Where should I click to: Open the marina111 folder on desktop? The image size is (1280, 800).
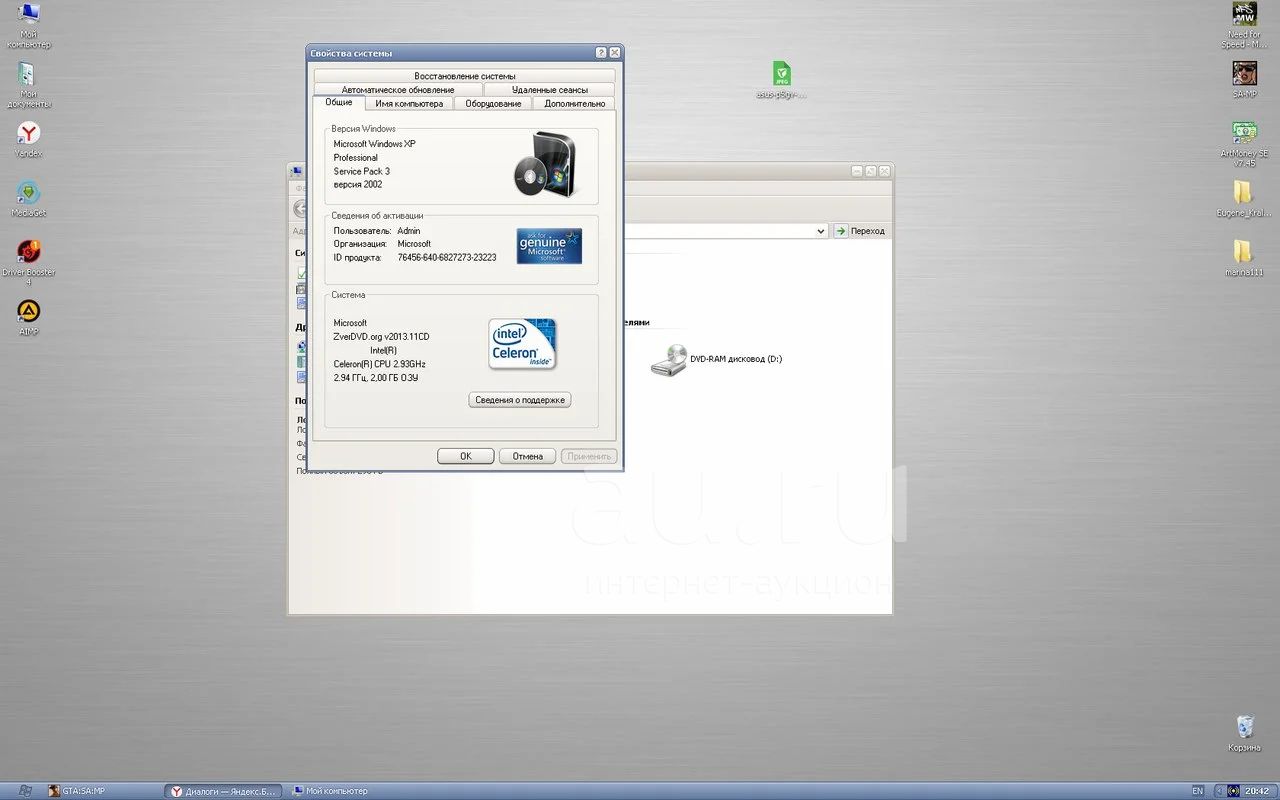click(1244, 257)
